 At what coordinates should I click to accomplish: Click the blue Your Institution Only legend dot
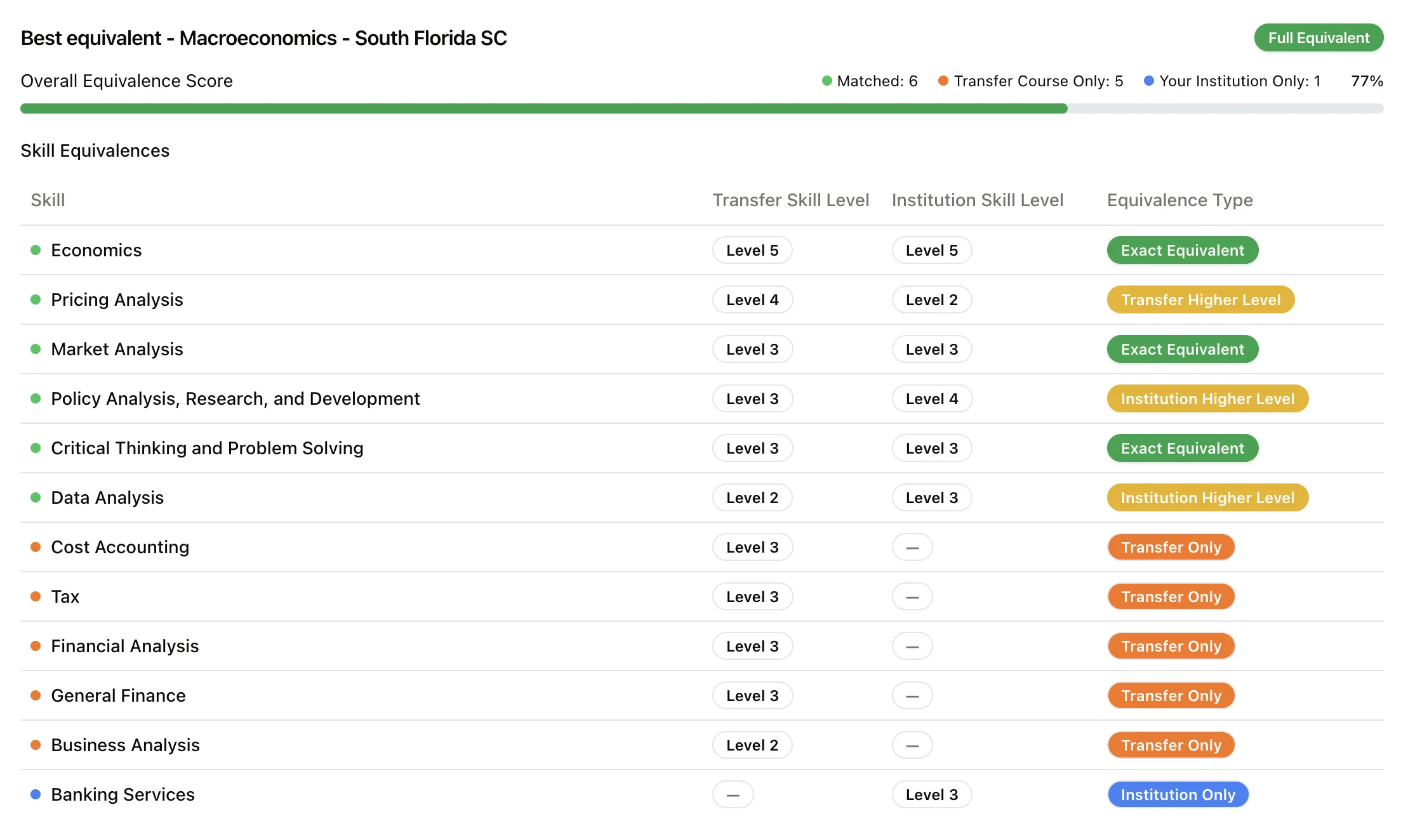[x=1148, y=81]
